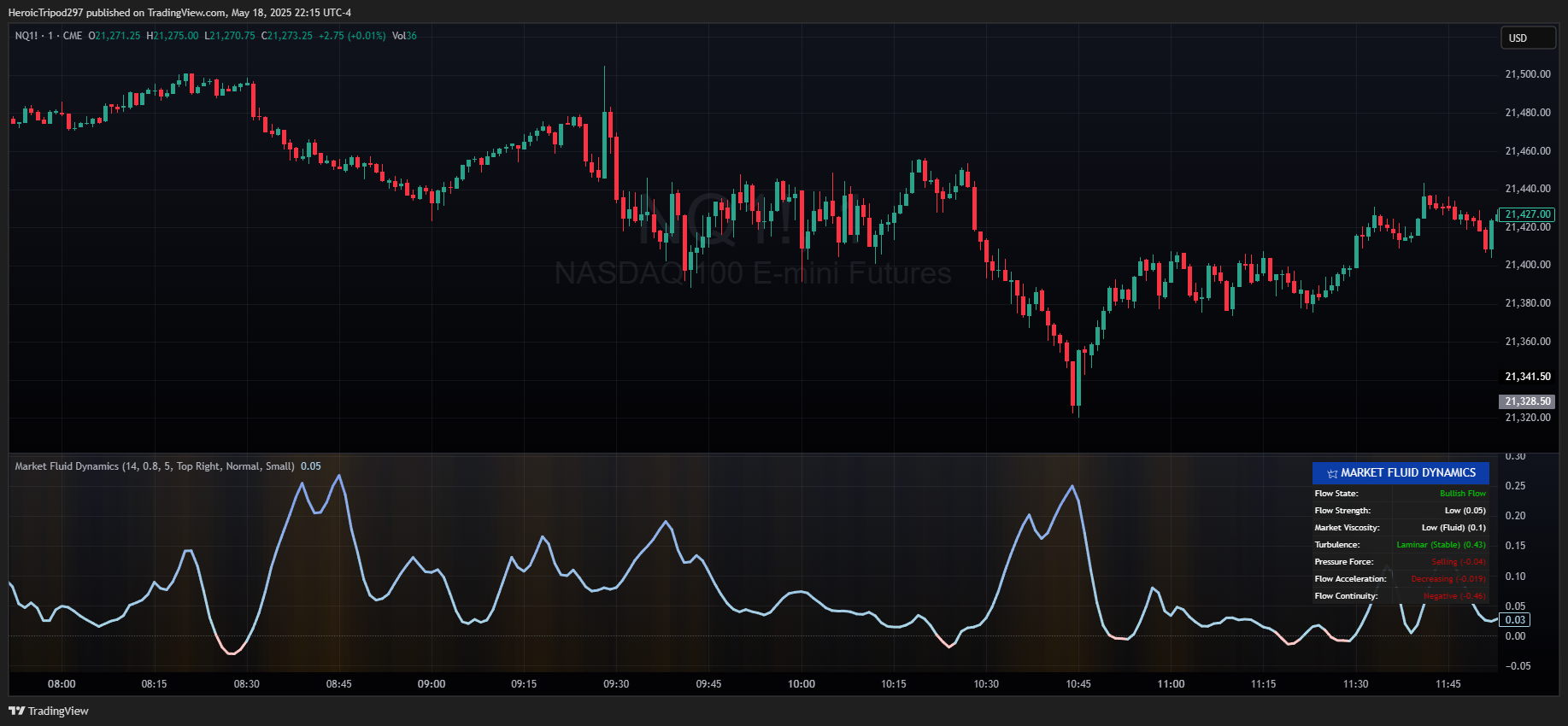Click the -0.05 indicator scale label

pyautogui.click(x=1518, y=666)
